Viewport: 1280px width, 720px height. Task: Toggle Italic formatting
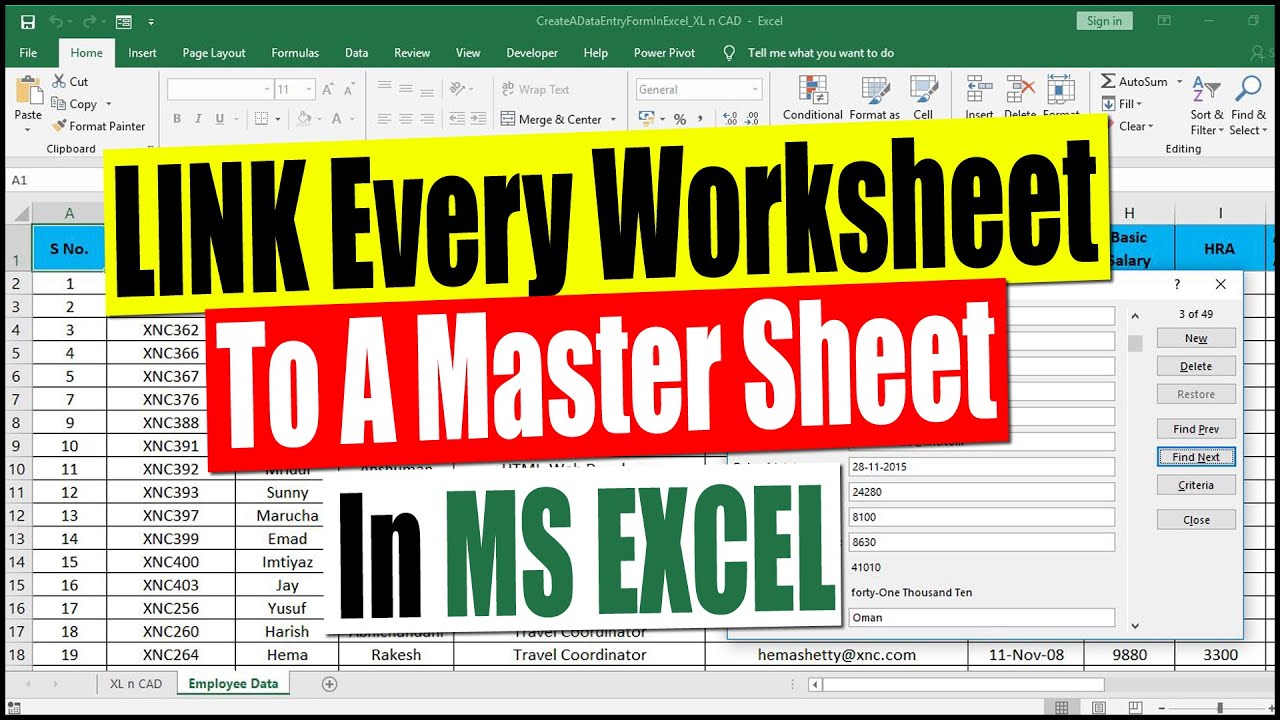coord(200,119)
